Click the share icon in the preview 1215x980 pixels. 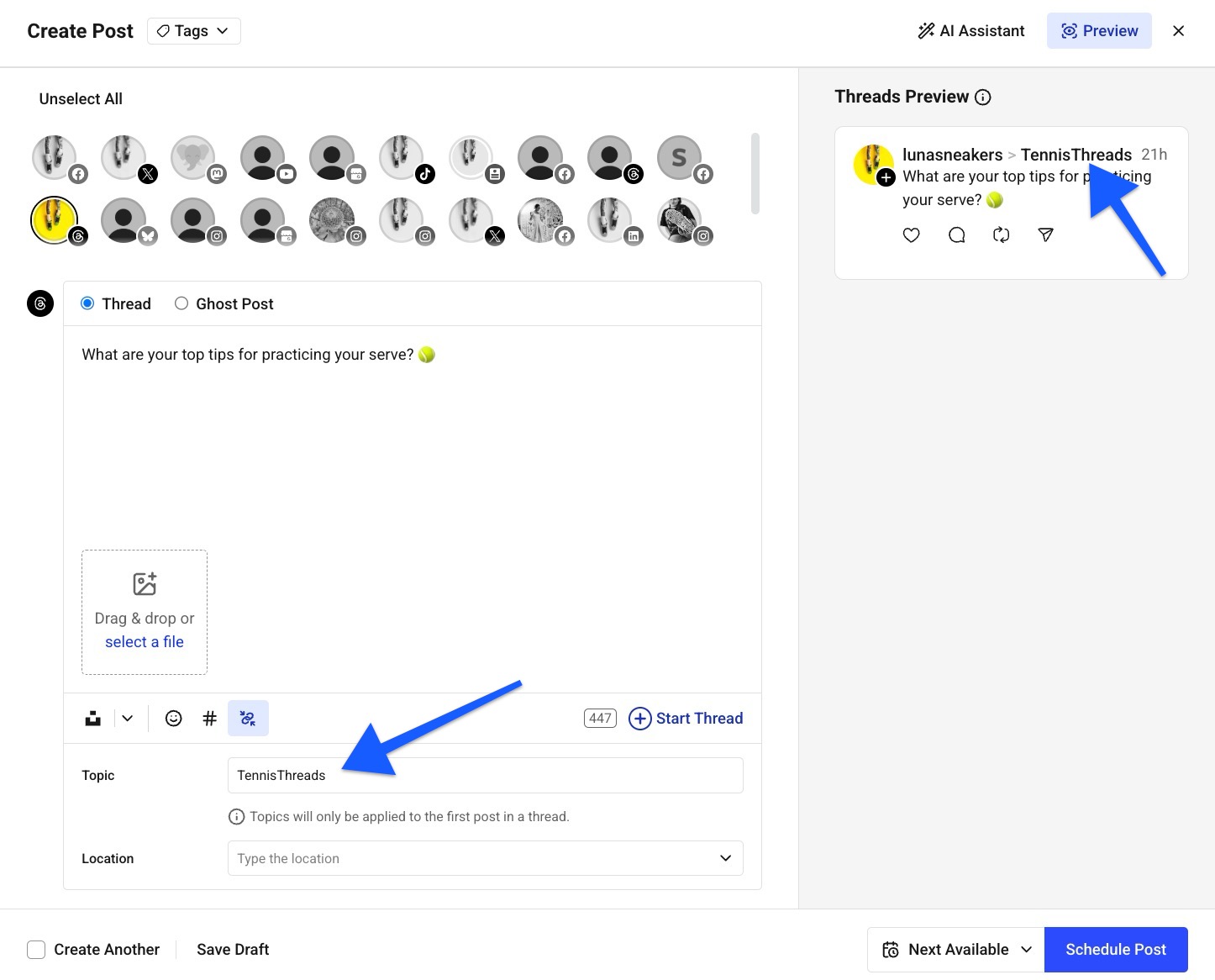[1045, 235]
